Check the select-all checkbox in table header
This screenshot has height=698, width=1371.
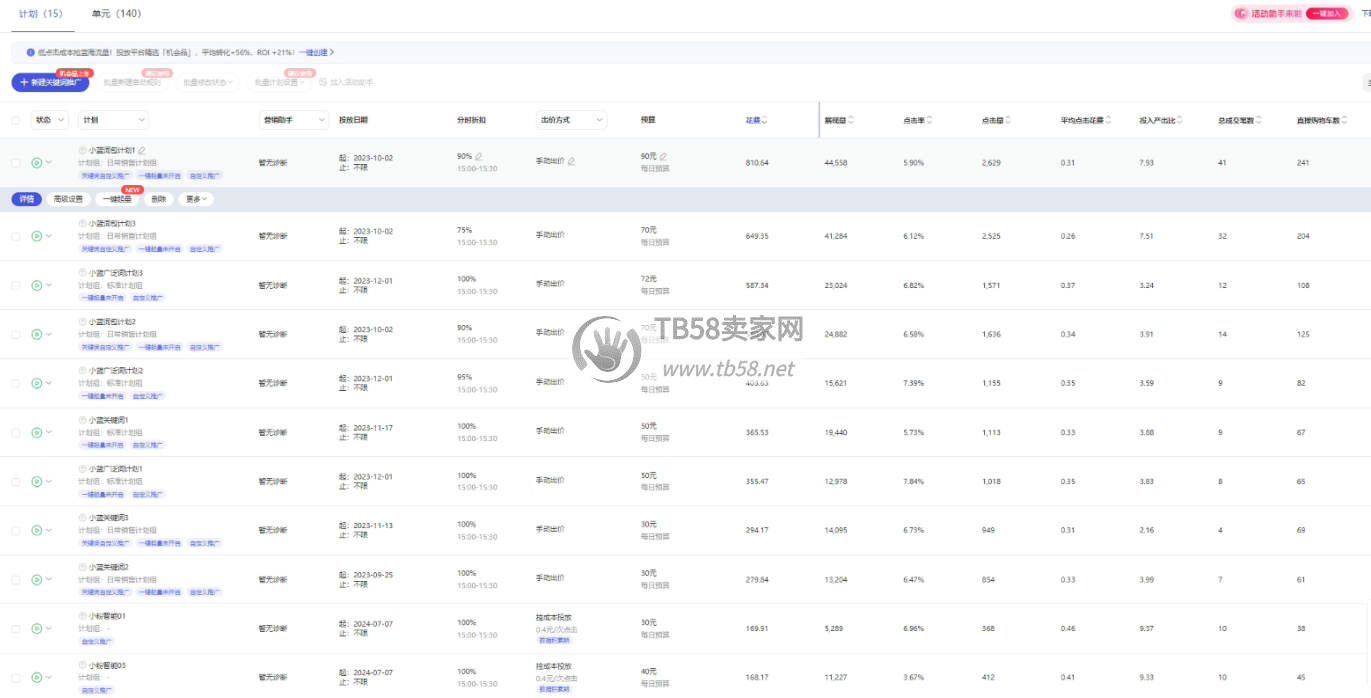pos(15,120)
